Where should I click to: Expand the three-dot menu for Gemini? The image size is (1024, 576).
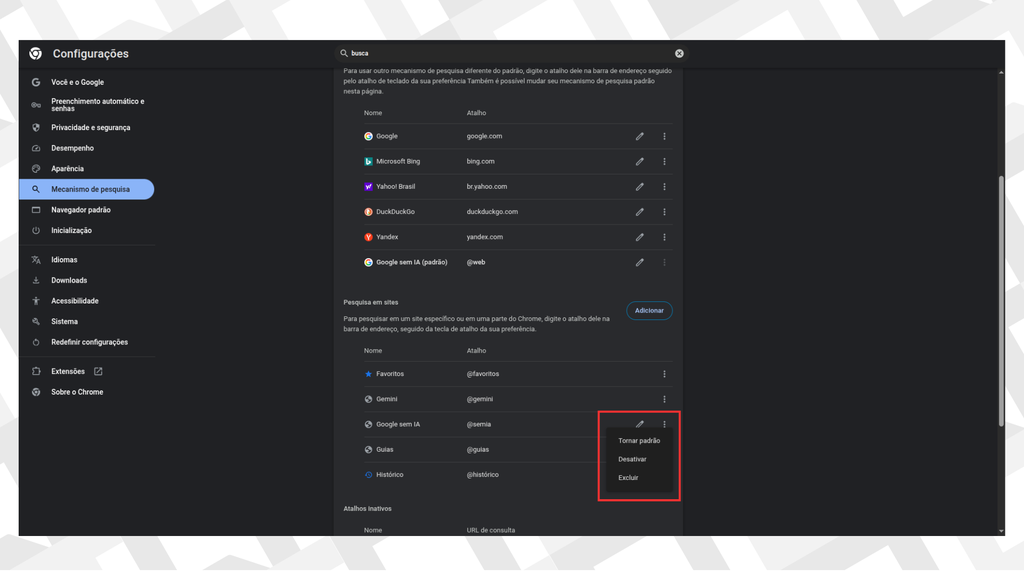click(x=664, y=399)
